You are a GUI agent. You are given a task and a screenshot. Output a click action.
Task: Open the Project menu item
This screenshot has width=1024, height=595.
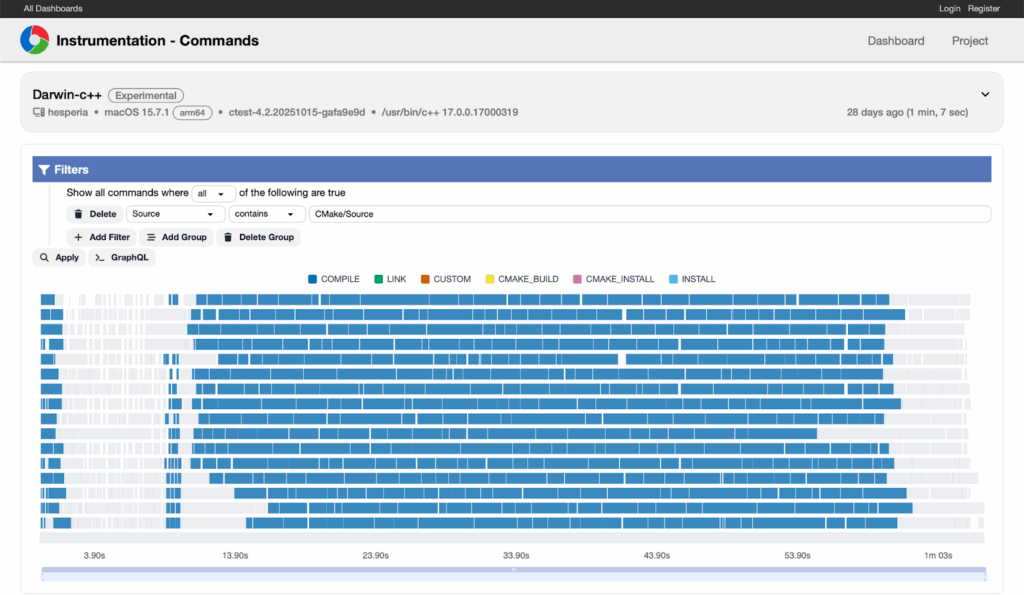[970, 41]
